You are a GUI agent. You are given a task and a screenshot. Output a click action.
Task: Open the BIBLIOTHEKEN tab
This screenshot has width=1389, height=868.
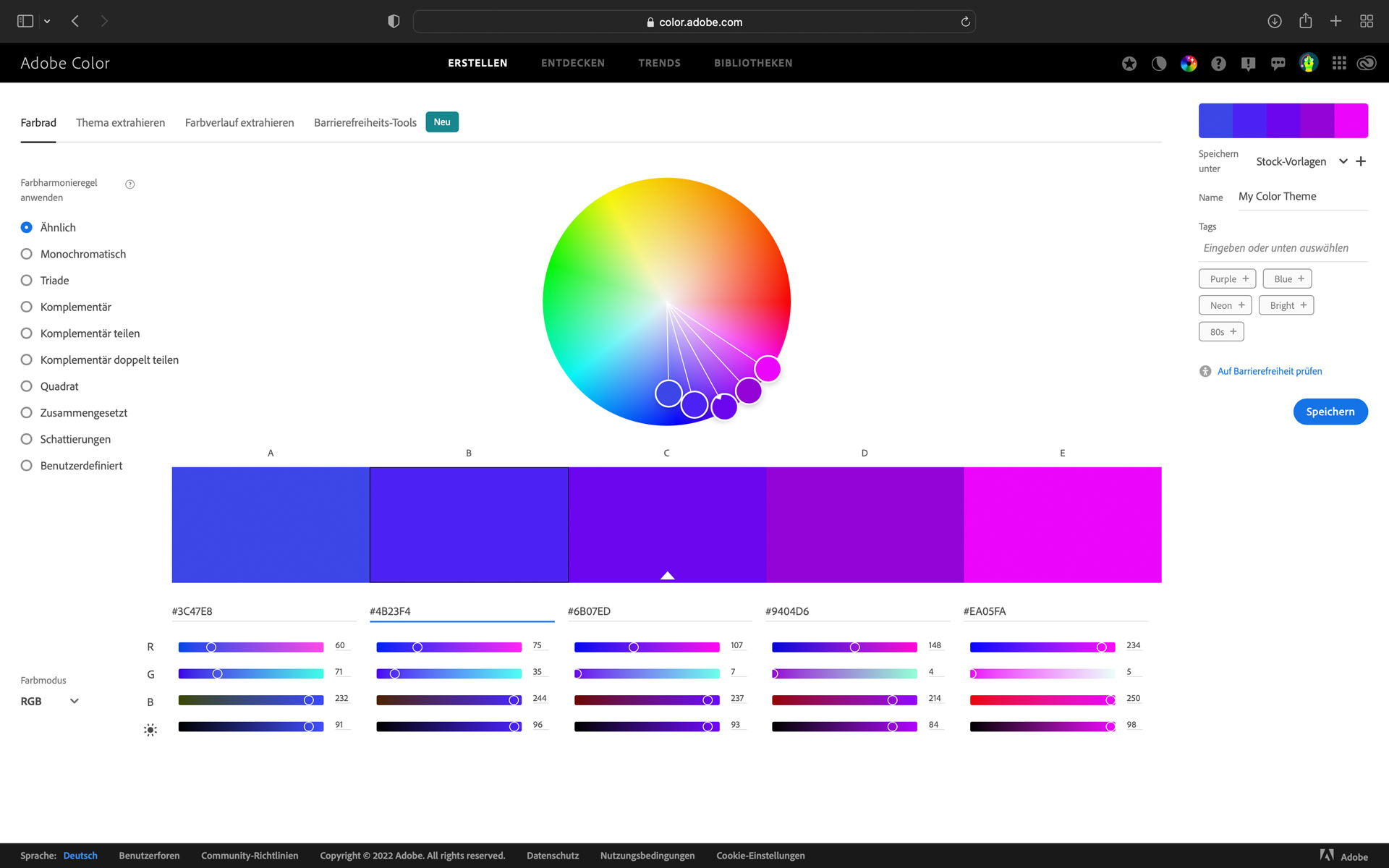point(753,63)
